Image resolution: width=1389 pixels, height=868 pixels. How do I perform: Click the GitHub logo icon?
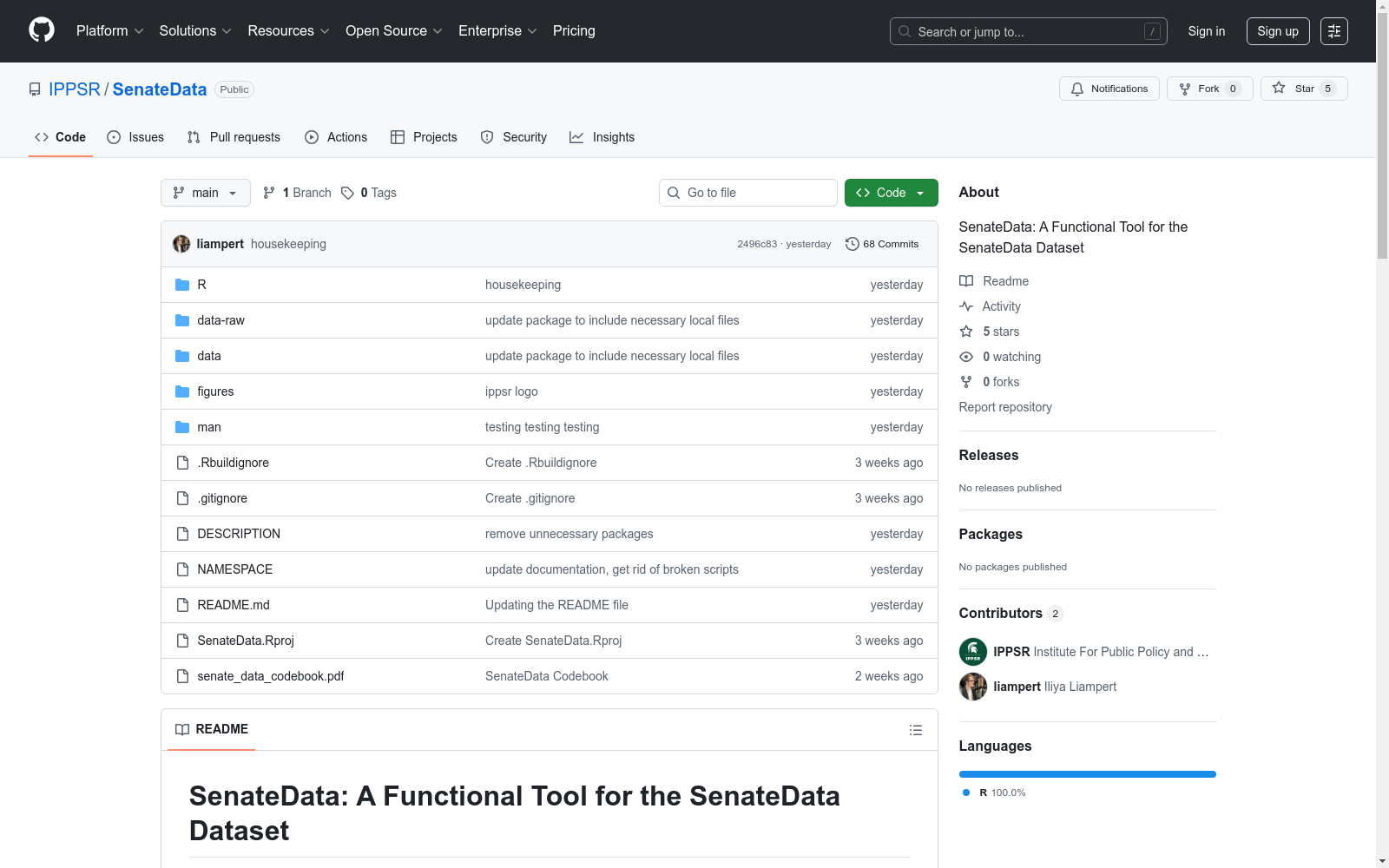click(42, 30)
